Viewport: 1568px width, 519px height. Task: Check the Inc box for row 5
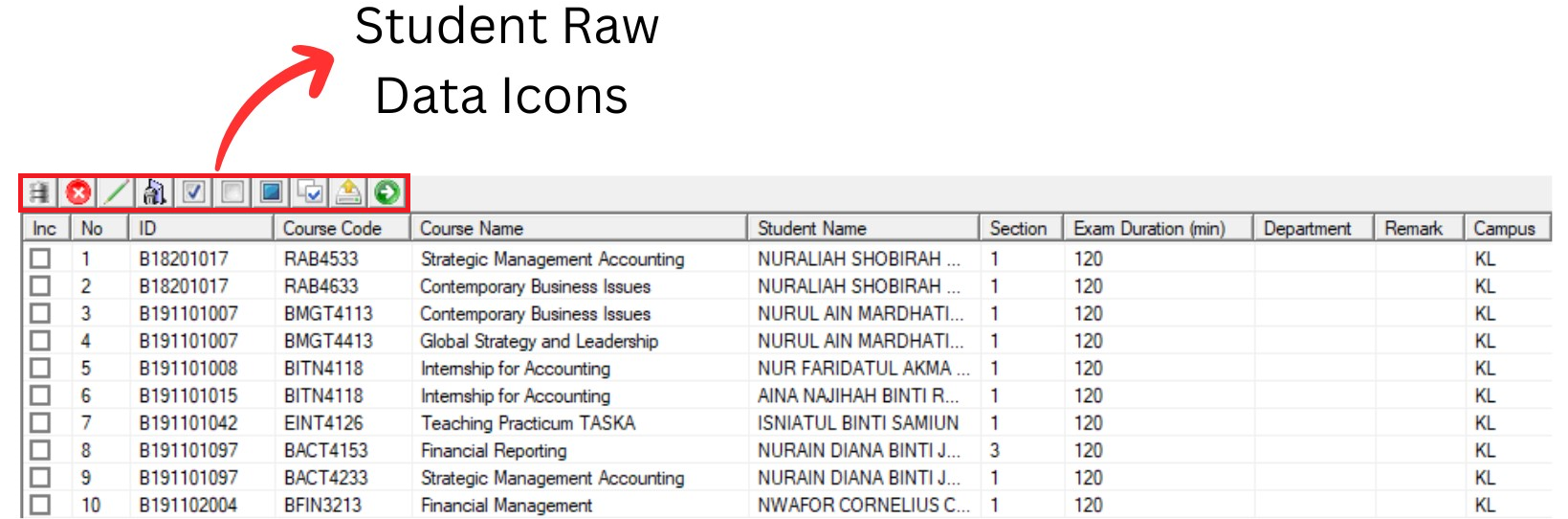(x=40, y=368)
